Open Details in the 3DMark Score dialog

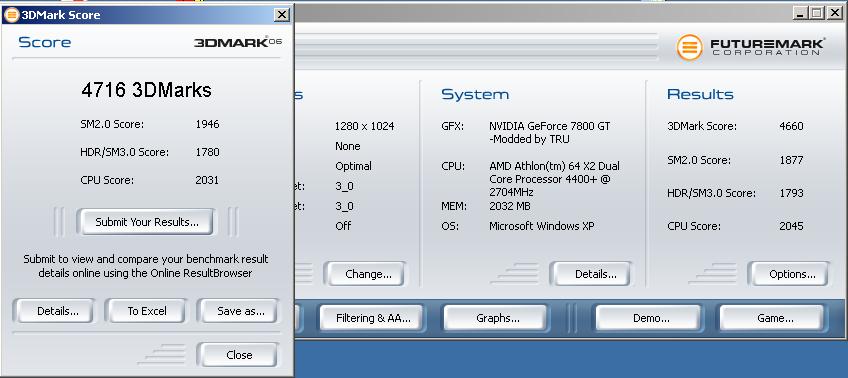click(x=54, y=311)
